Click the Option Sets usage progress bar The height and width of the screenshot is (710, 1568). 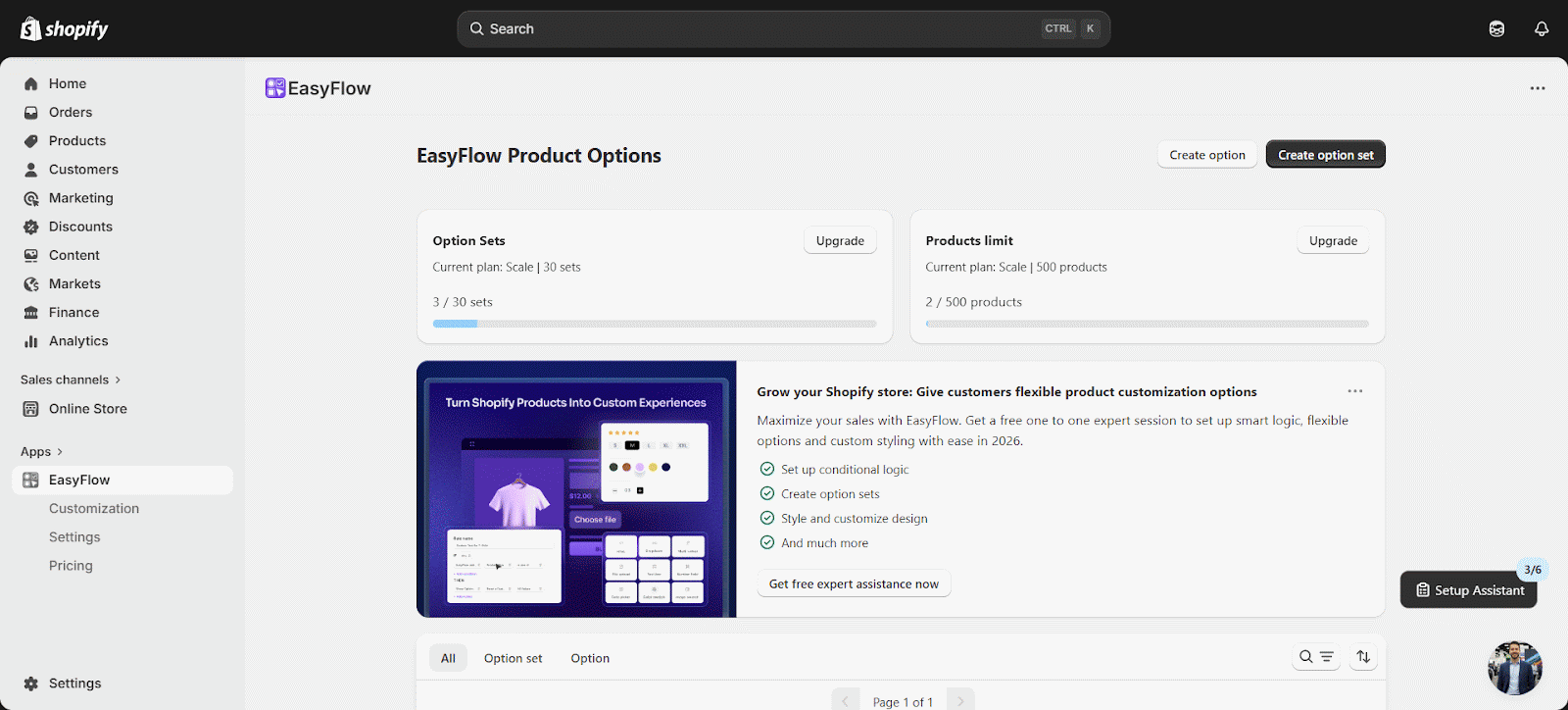(655, 324)
